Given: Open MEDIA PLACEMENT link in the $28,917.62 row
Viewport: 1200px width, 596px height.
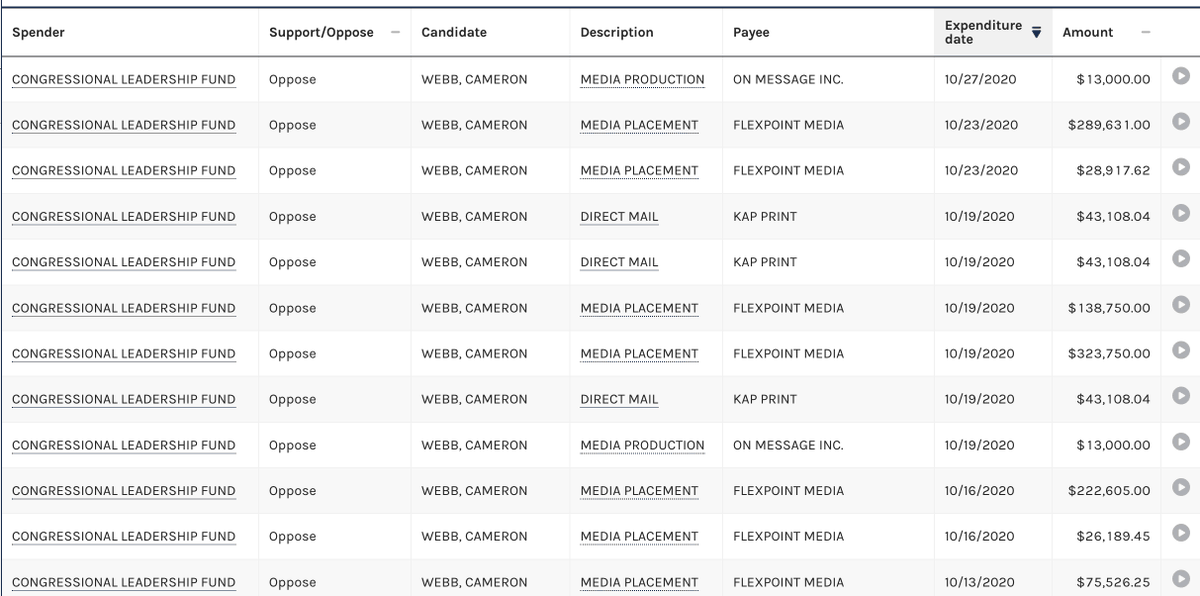Looking at the screenshot, I should pos(639,171).
